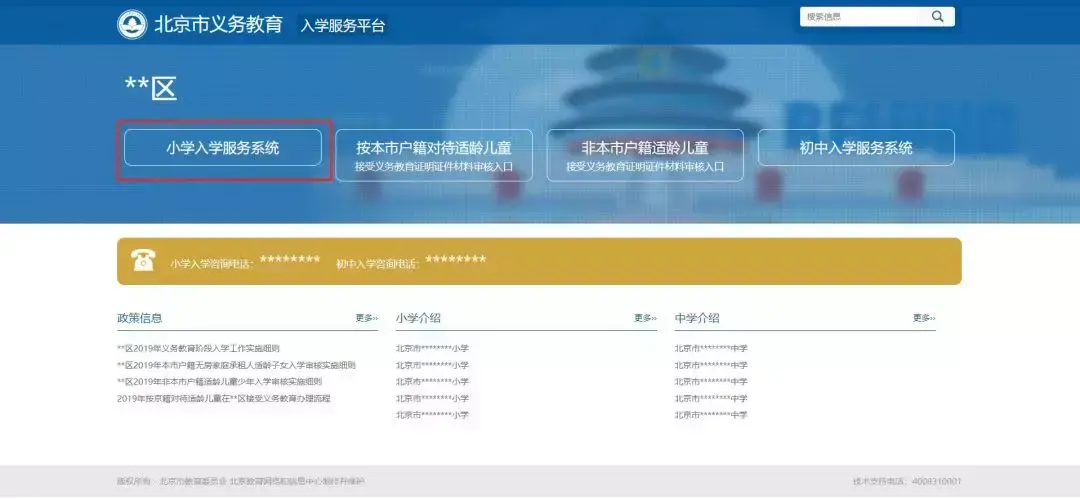1080x499 pixels.
Task: Expand 更多 under 小学介绍
Action: [645, 318]
